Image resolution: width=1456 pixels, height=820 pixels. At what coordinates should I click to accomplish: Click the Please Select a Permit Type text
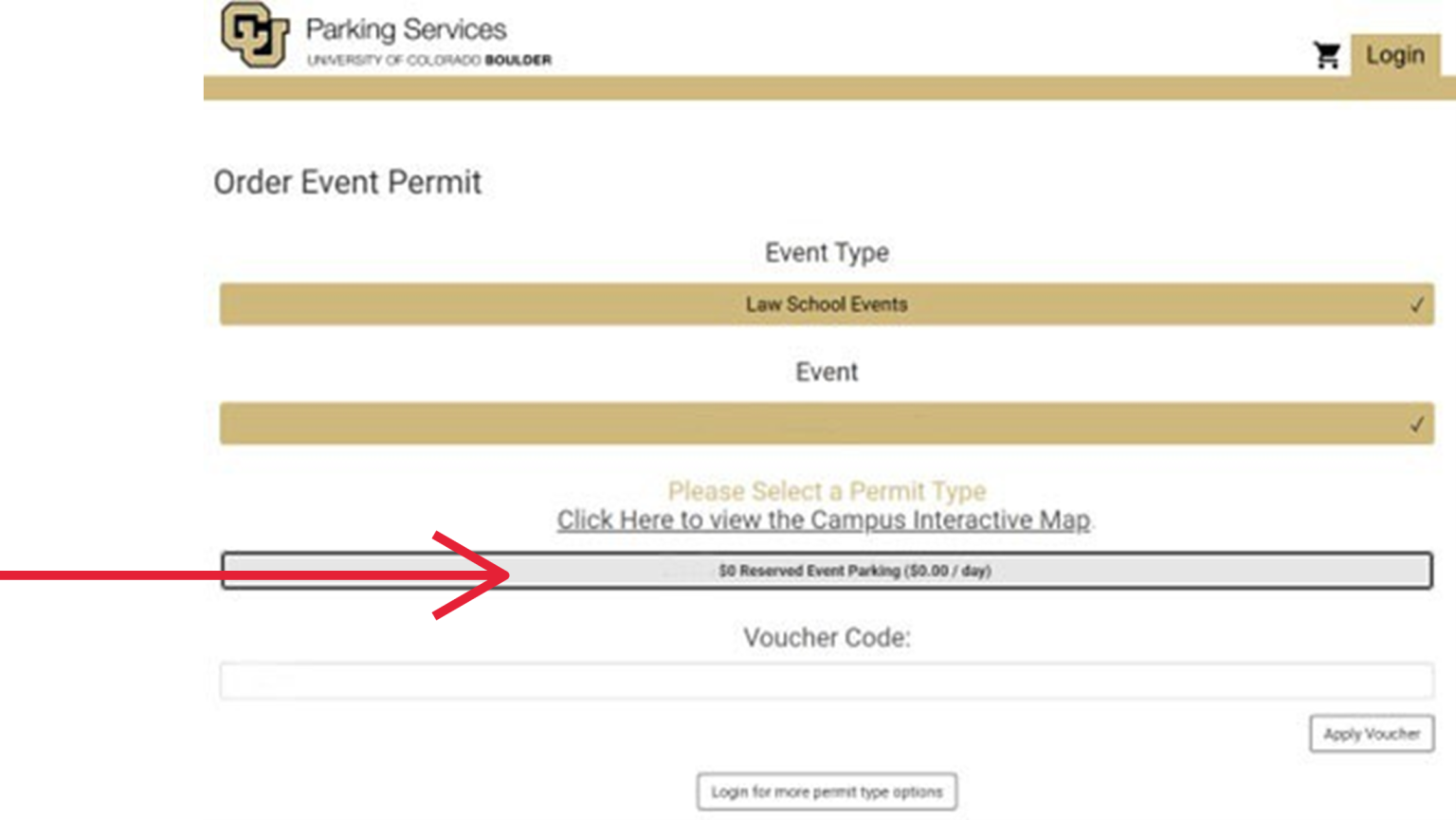click(827, 491)
